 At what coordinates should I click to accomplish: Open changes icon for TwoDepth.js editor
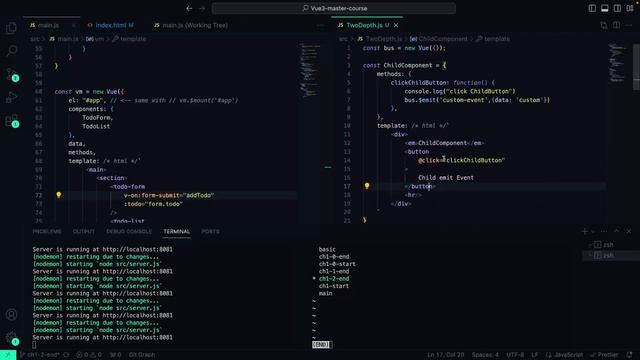coord(604,25)
